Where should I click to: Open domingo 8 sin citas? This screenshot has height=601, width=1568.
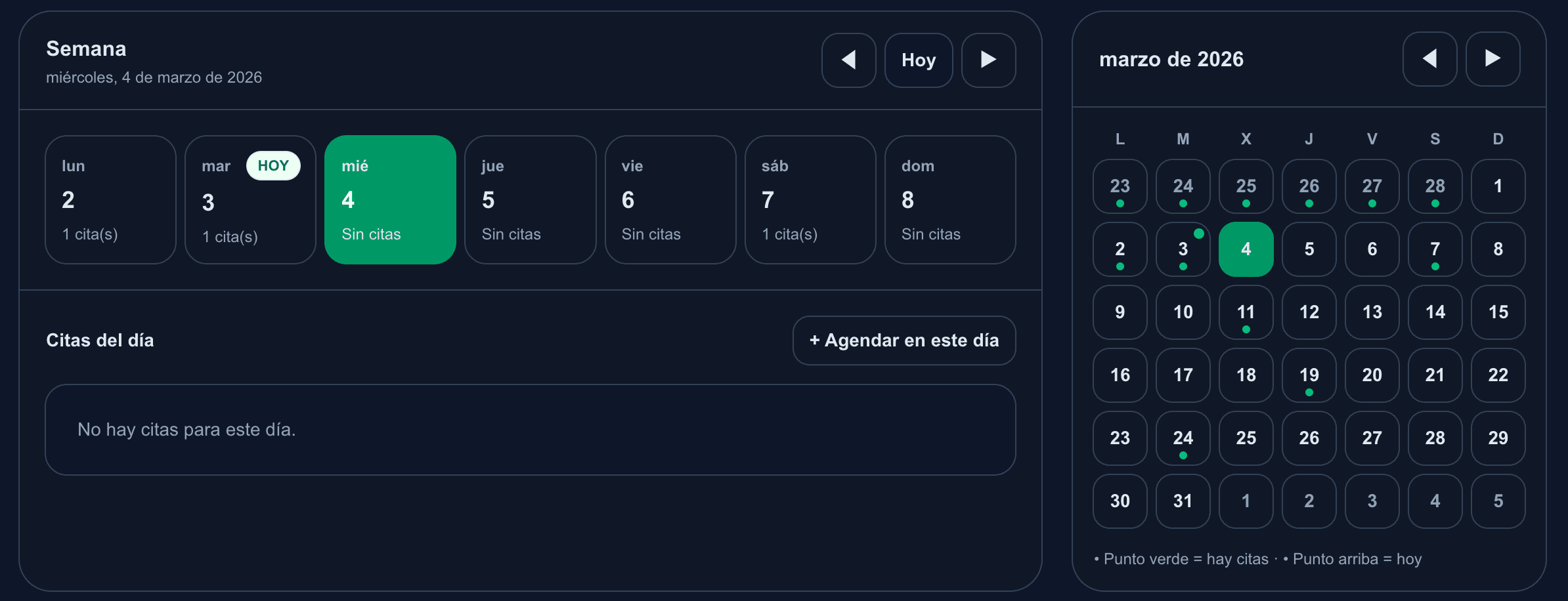[x=950, y=199]
